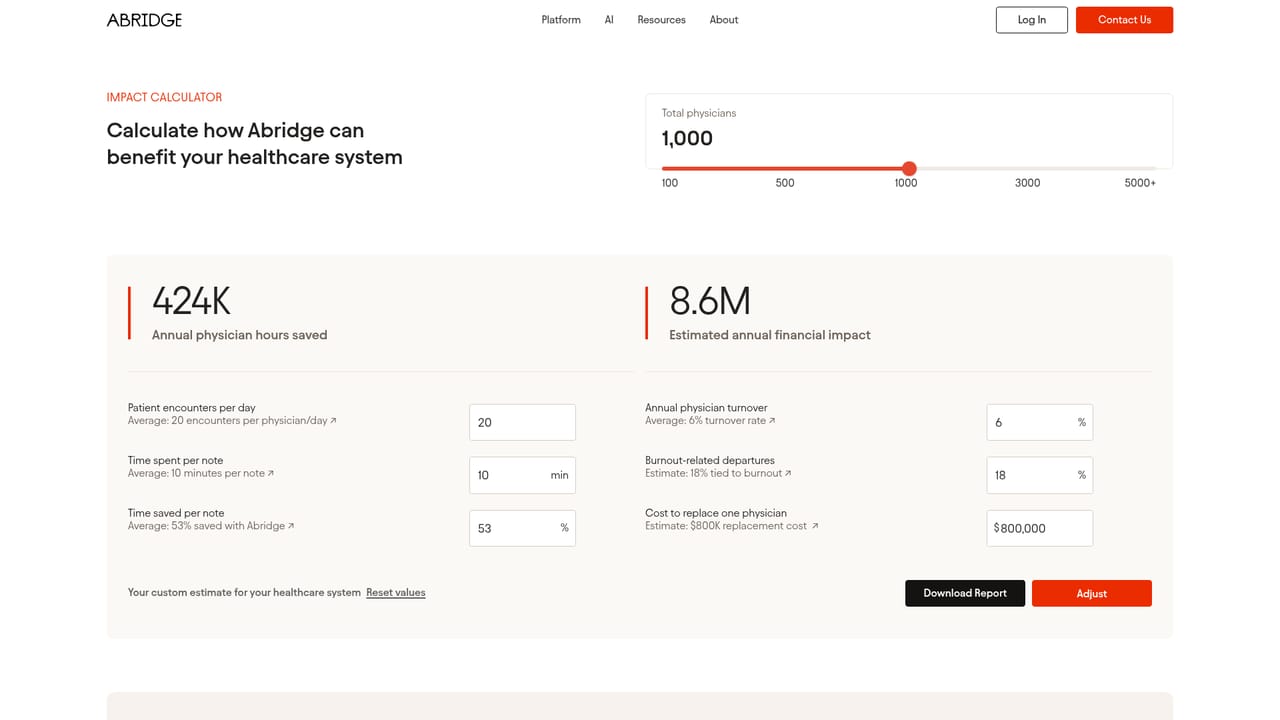Image resolution: width=1280 pixels, height=720 pixels.
Task: Focus the Cost to replace one physician field
Action: coord(1039,528)
